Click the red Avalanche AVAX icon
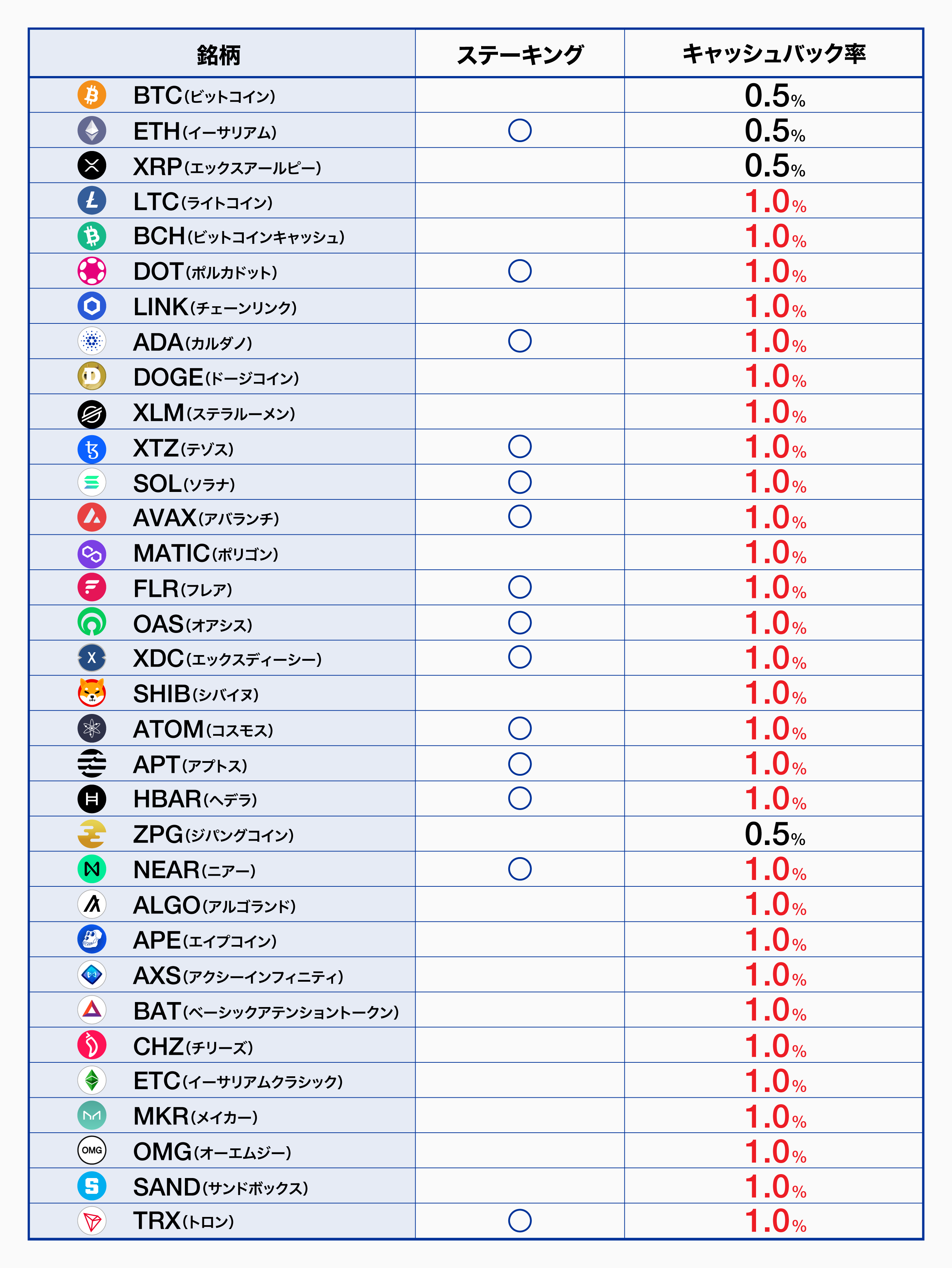 tap(92, 517)
